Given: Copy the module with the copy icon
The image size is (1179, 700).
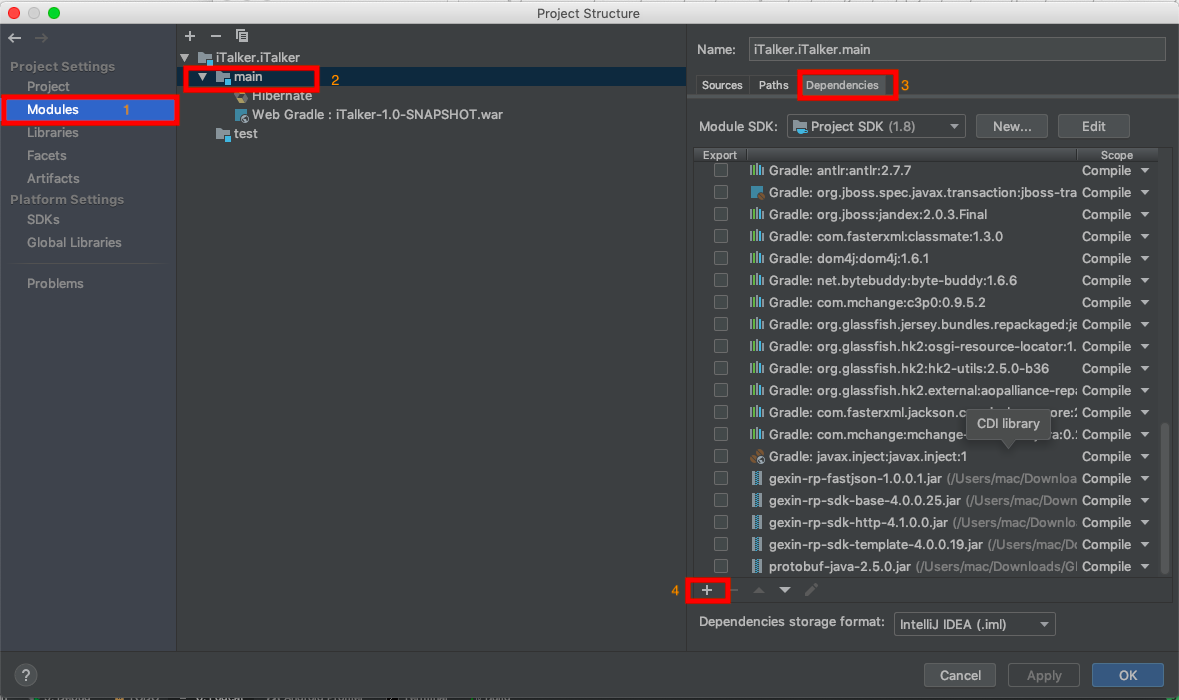Looking at the screenshot, I should click(x=241, y=35).
